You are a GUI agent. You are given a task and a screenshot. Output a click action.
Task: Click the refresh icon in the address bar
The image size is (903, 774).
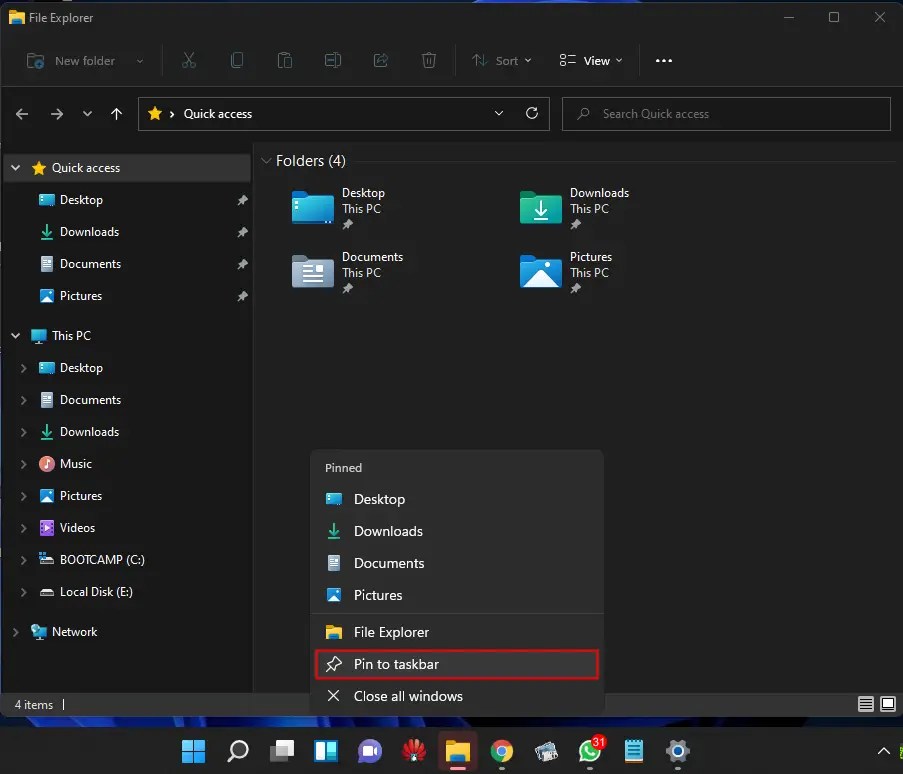click(531, 113)
